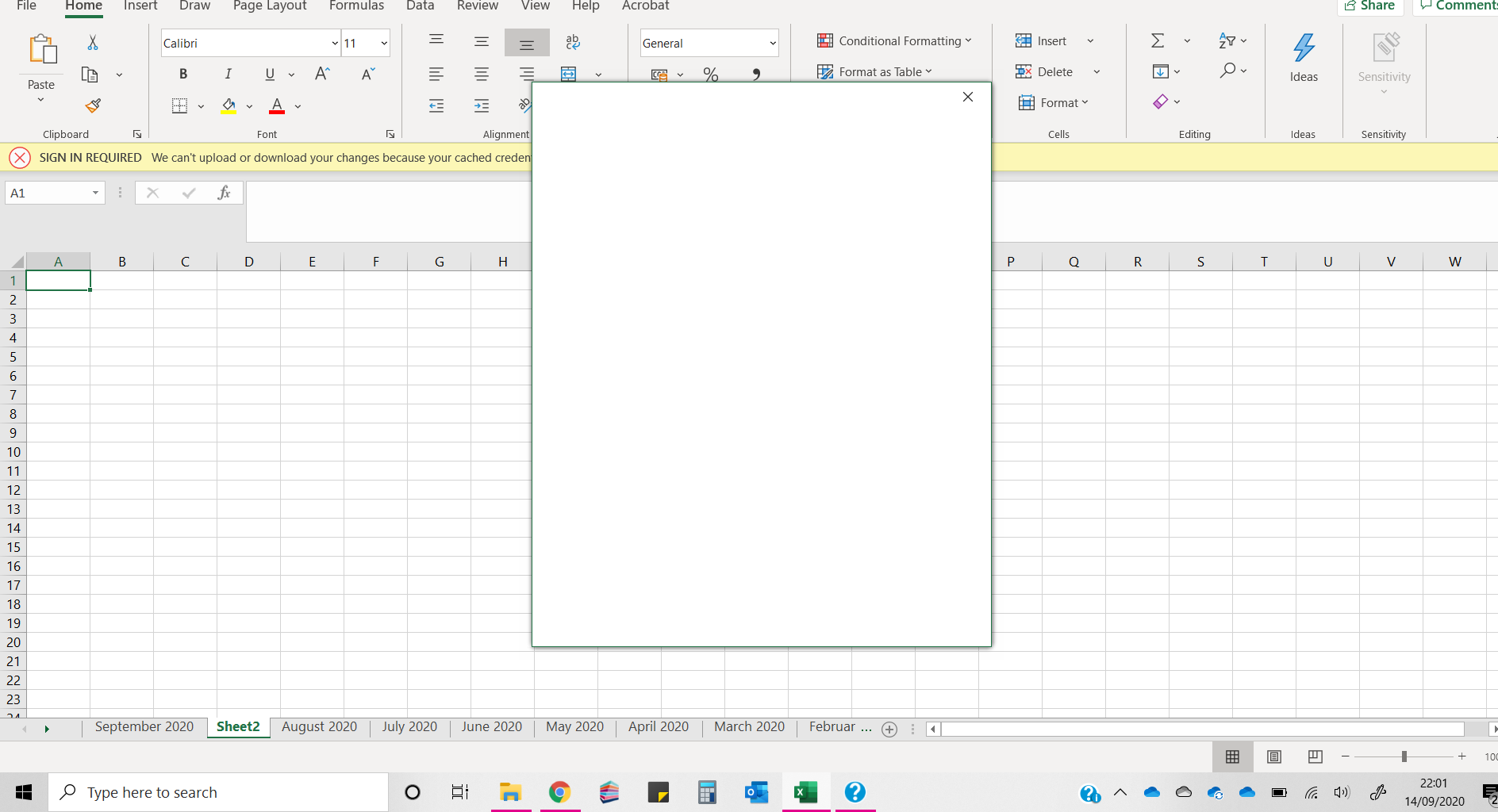Click the Cut scissors icon

pyautogui.click(x=93, y=43)
